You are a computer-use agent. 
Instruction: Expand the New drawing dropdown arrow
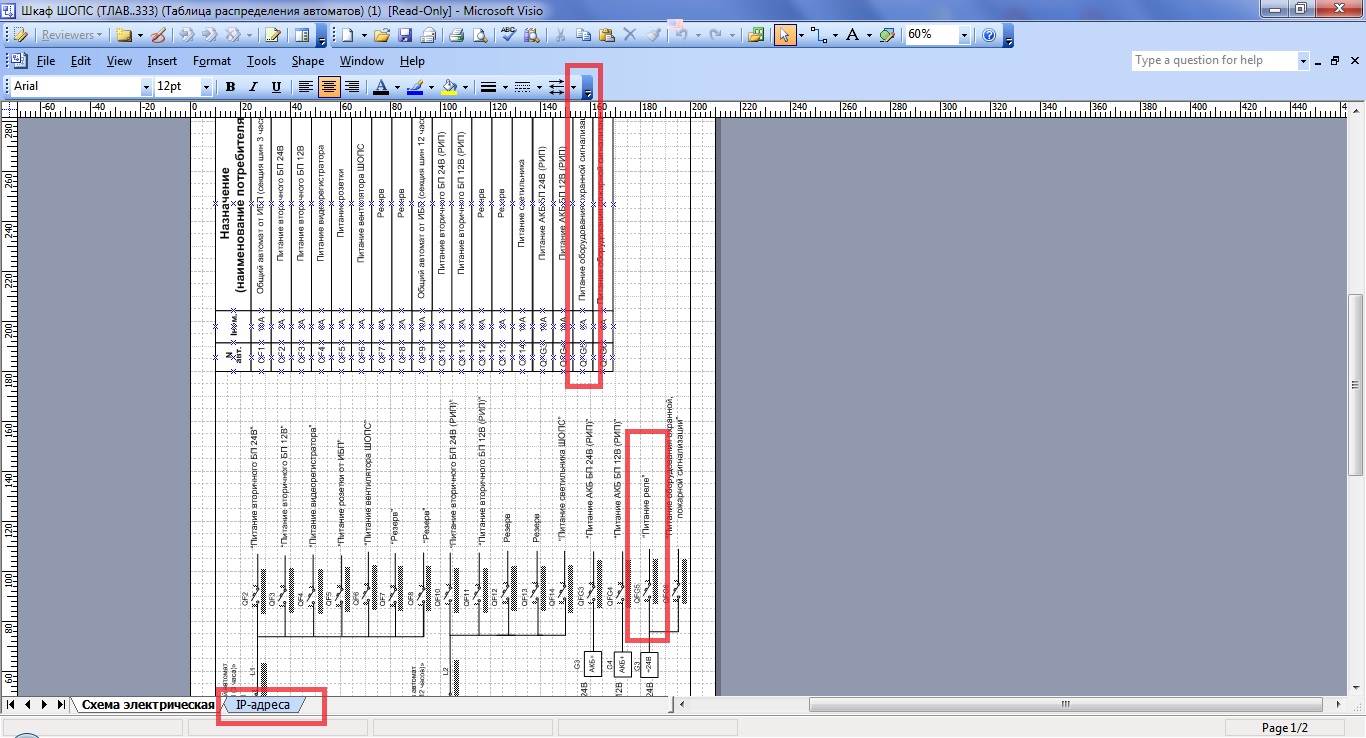[362, 35]
